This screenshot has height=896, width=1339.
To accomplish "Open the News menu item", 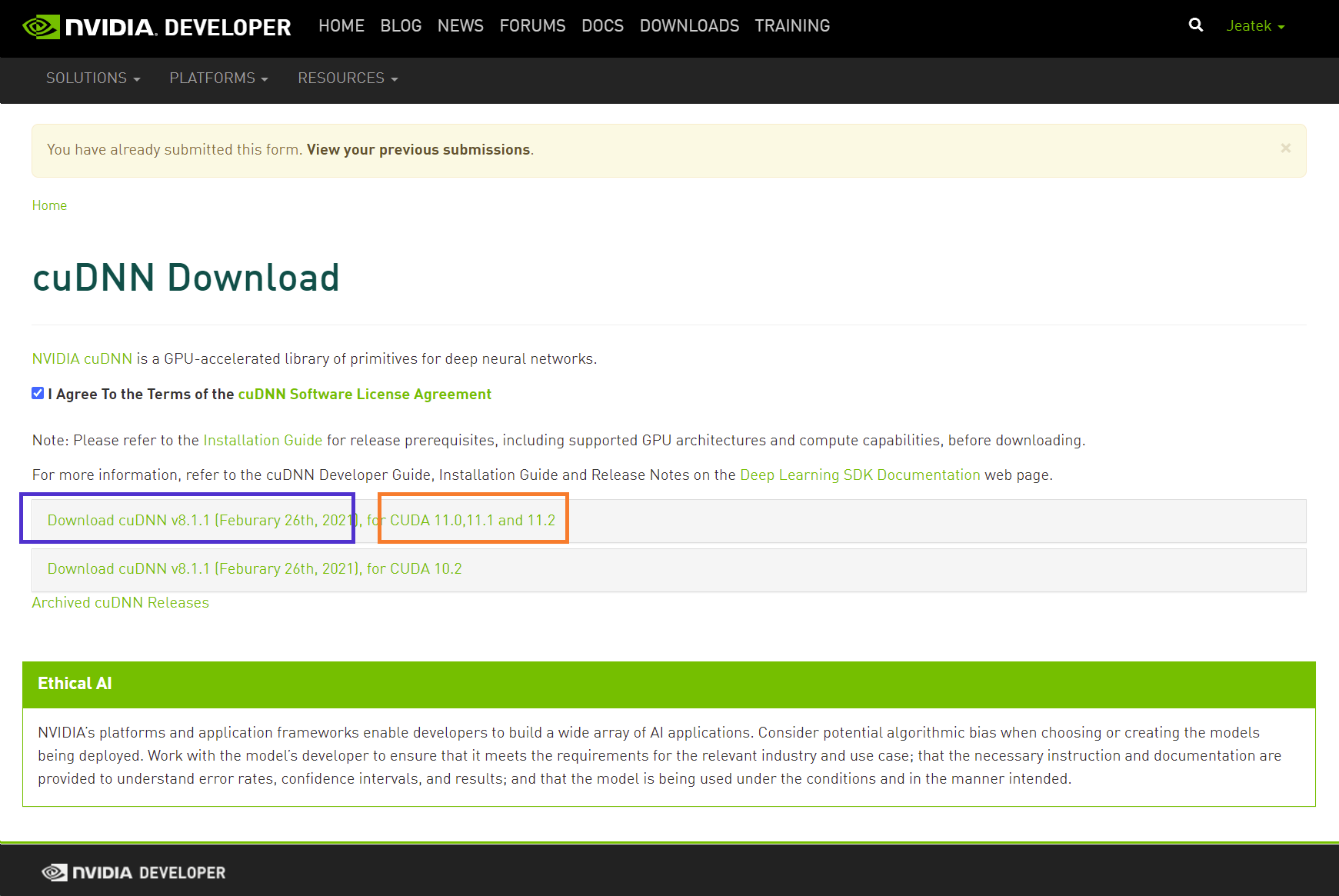I will tap(461, 26).
